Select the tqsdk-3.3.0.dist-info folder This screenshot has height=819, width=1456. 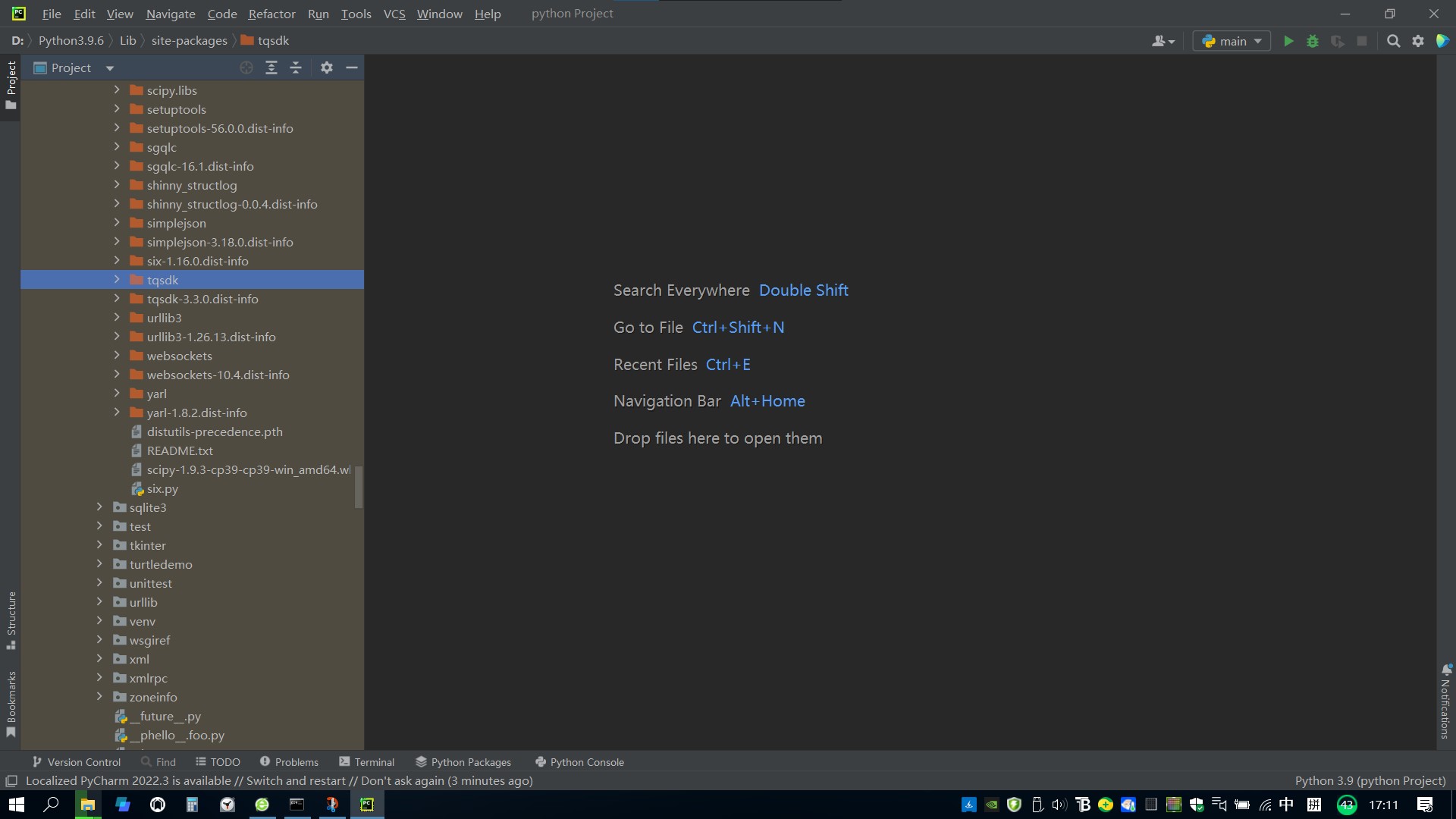point(202,299)
